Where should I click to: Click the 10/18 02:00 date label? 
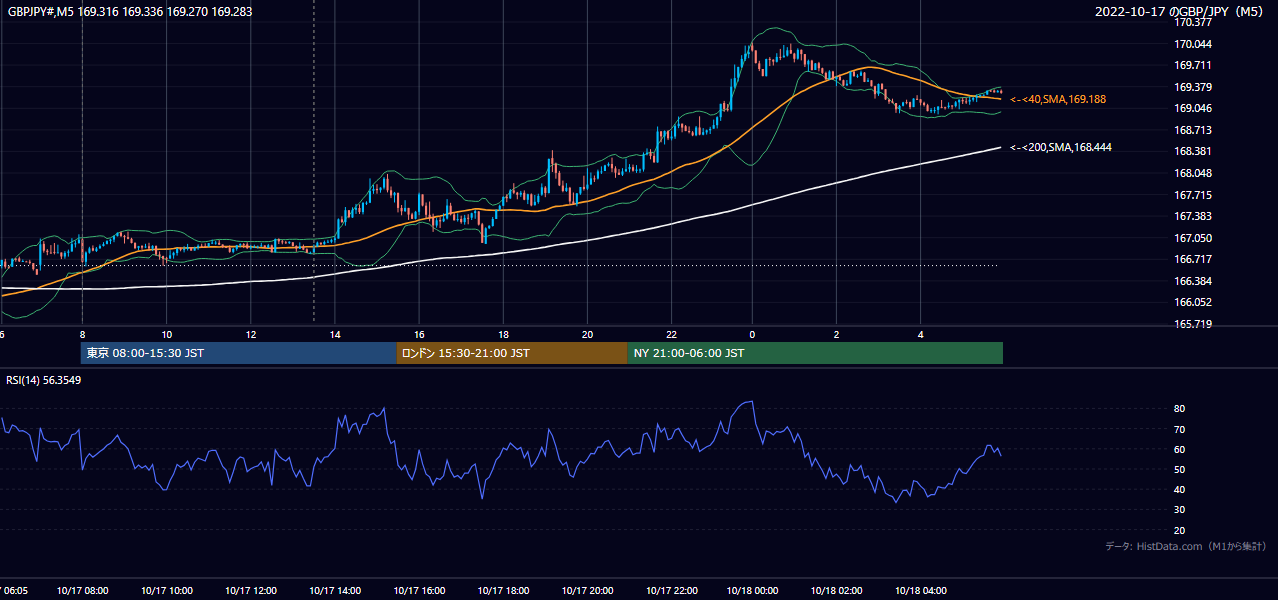pyautogui.click(x=836, y=591)
